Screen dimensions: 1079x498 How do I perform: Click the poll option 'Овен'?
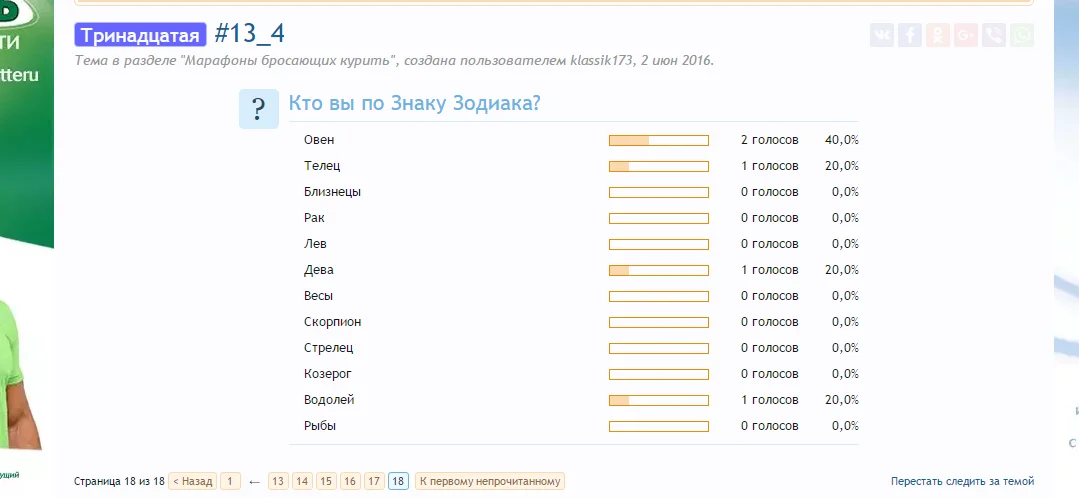click(319, 140)
